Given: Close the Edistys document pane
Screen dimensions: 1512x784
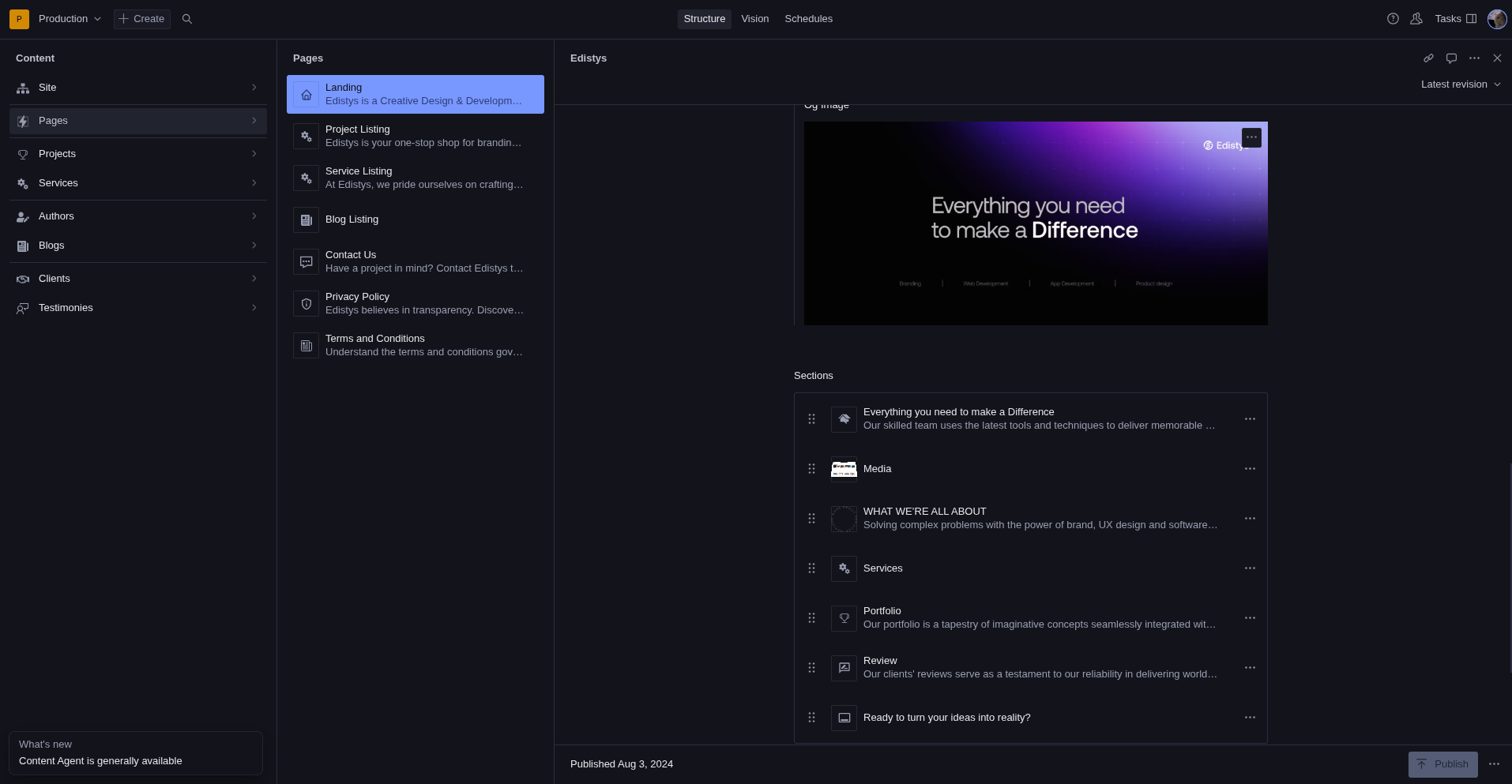Looking at the screenshot, I should [x=1497, y=58].
